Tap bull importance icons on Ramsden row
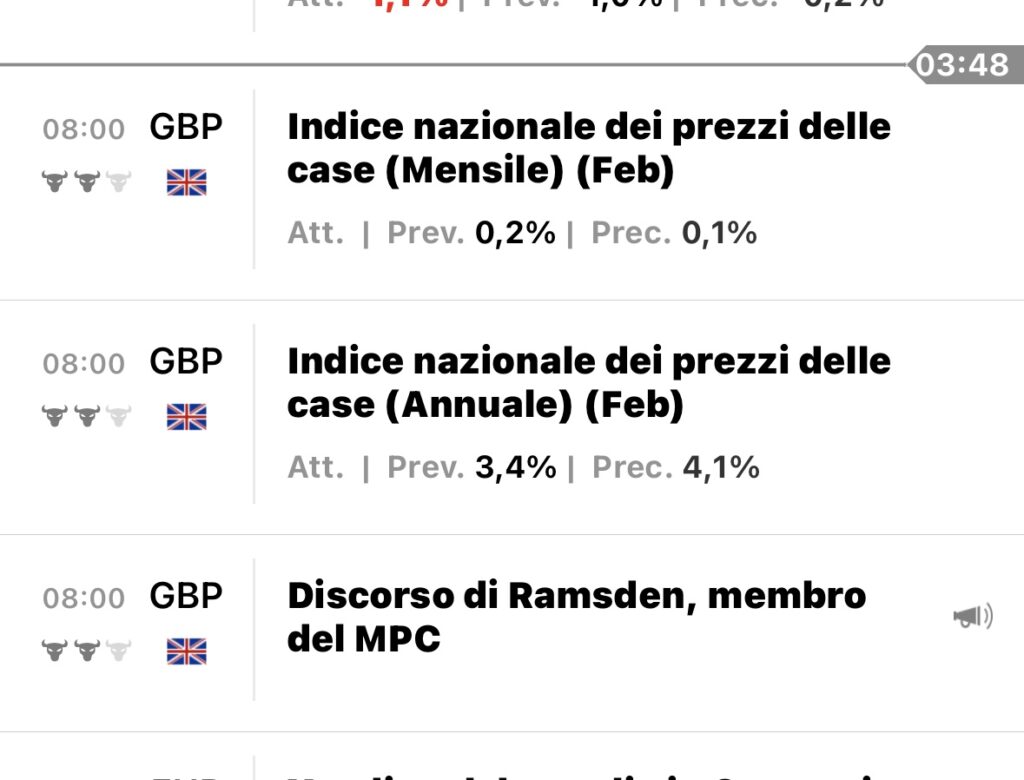Screen dimensions: 1024x780 (x=87, y=651)
